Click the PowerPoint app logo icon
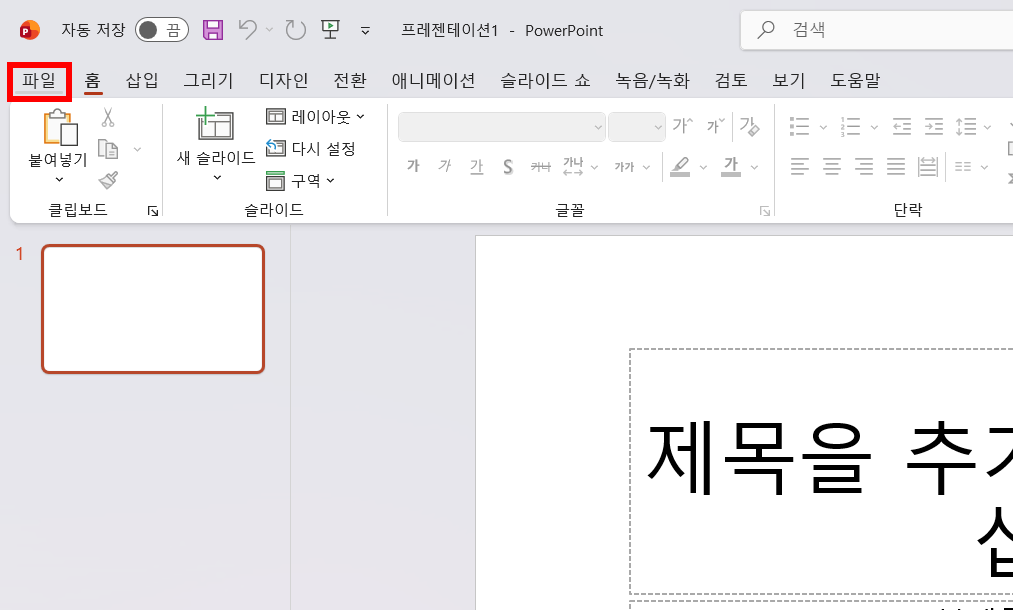The height and width of the screenshot is (610, 1013). [x=30, y=30]
